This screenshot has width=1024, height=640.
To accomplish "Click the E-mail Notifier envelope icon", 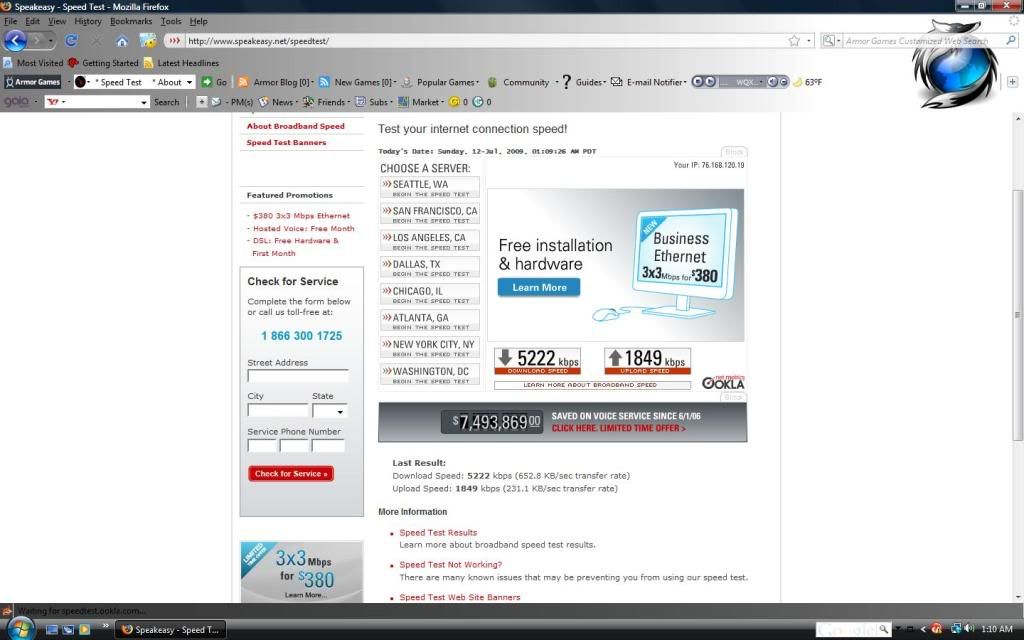I will point(616,82).
